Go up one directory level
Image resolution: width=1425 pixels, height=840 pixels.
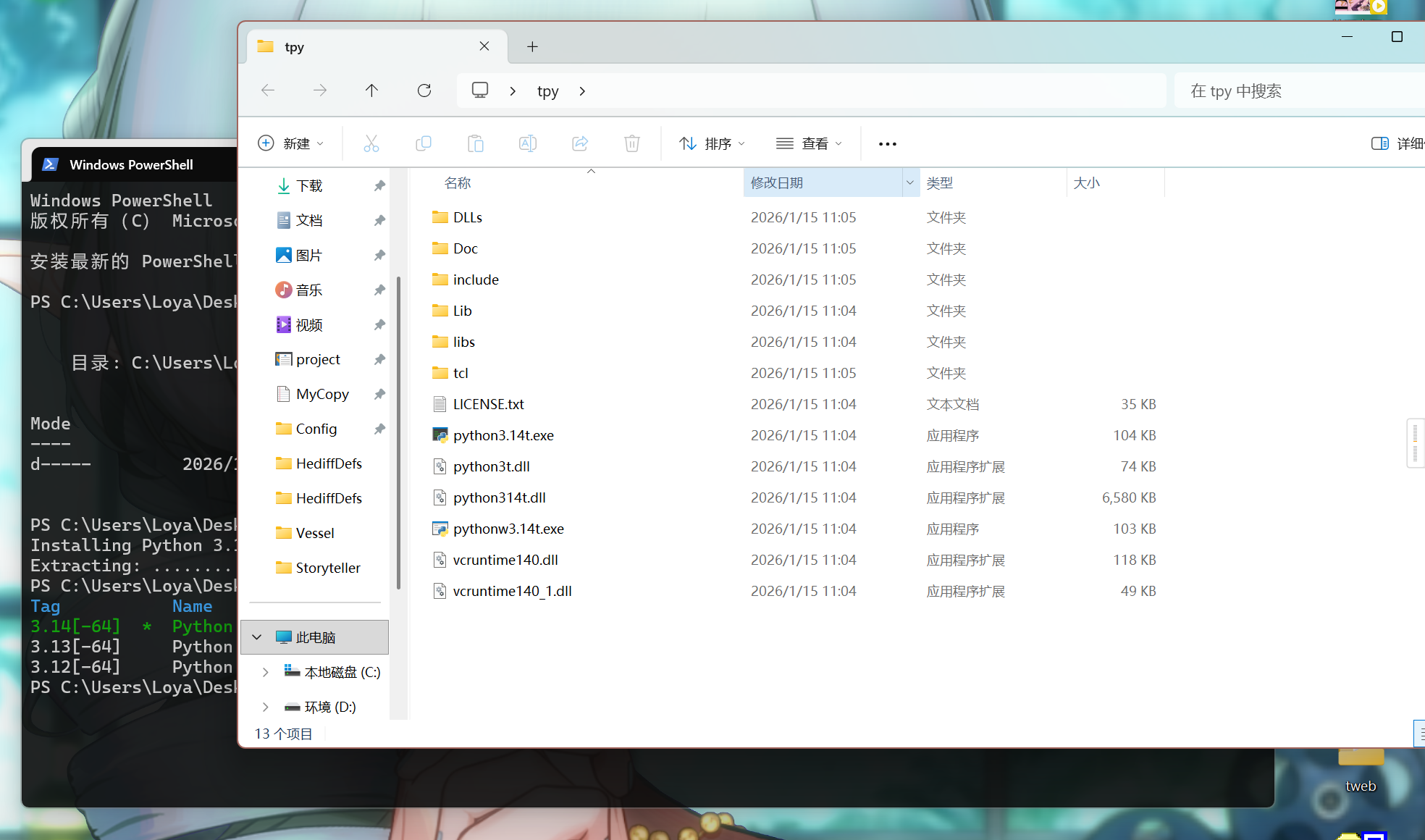(x=371, y=90)
